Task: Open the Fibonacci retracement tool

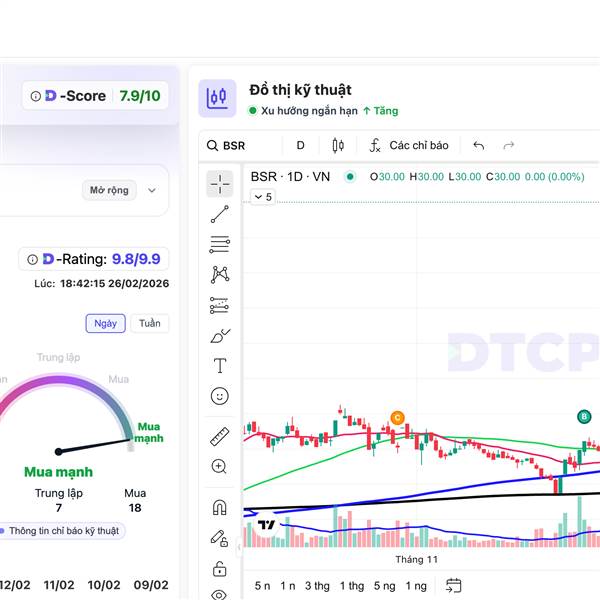Action: point(220,245)
